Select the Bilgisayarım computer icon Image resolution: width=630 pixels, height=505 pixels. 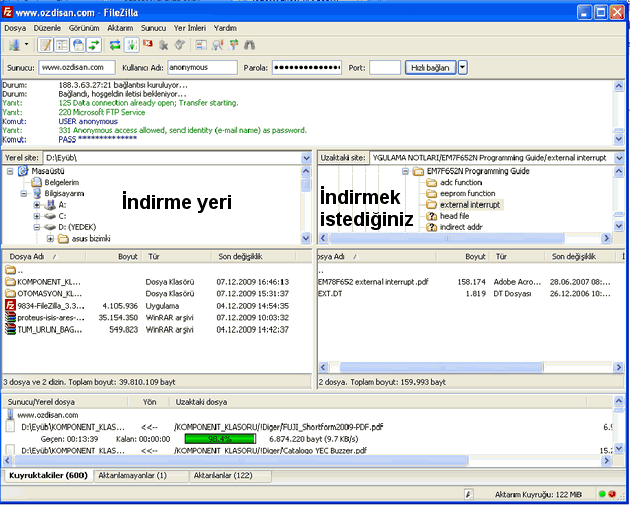pos(37,194)
